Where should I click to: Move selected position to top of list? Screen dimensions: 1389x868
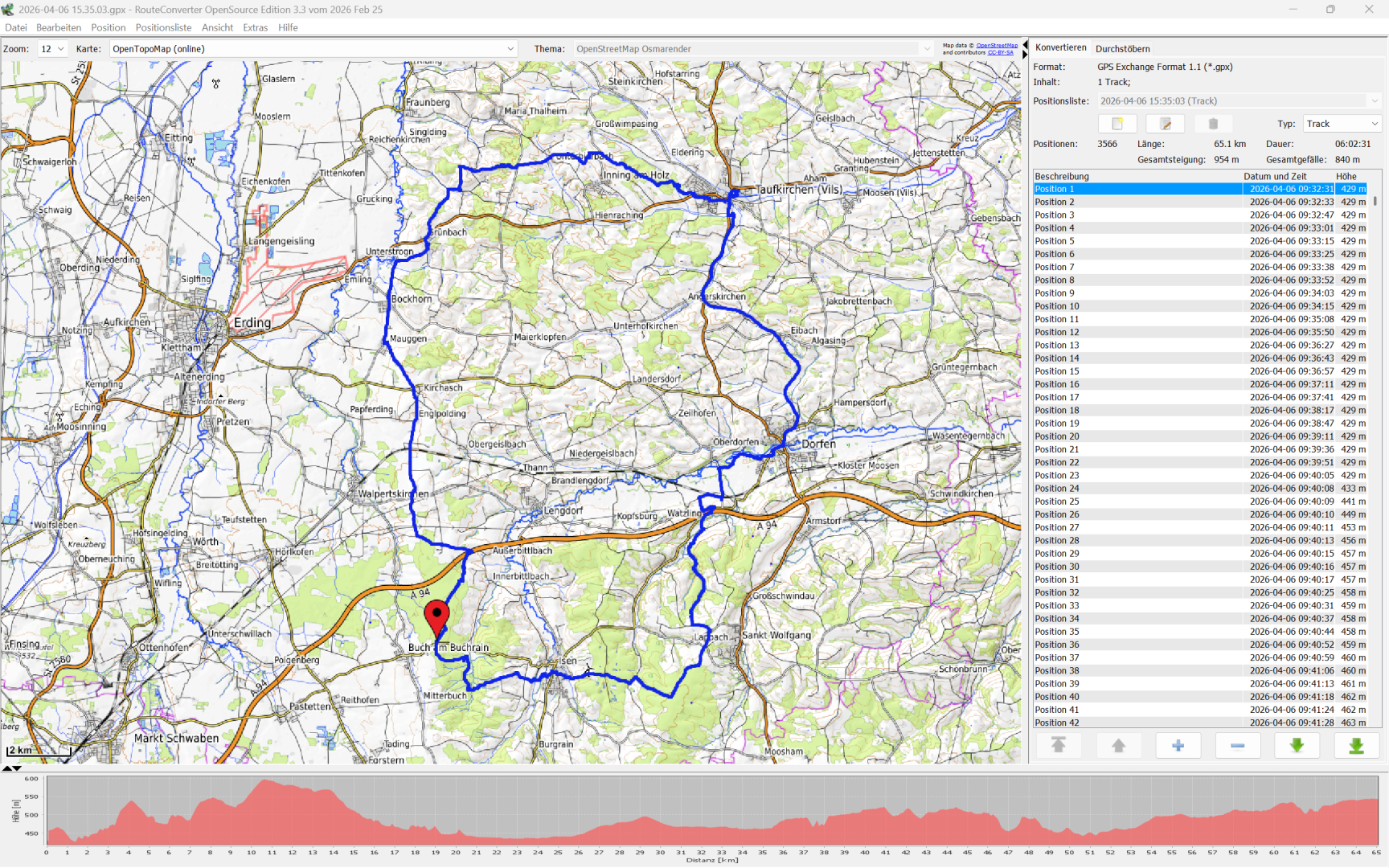(x=1059, y=746)
